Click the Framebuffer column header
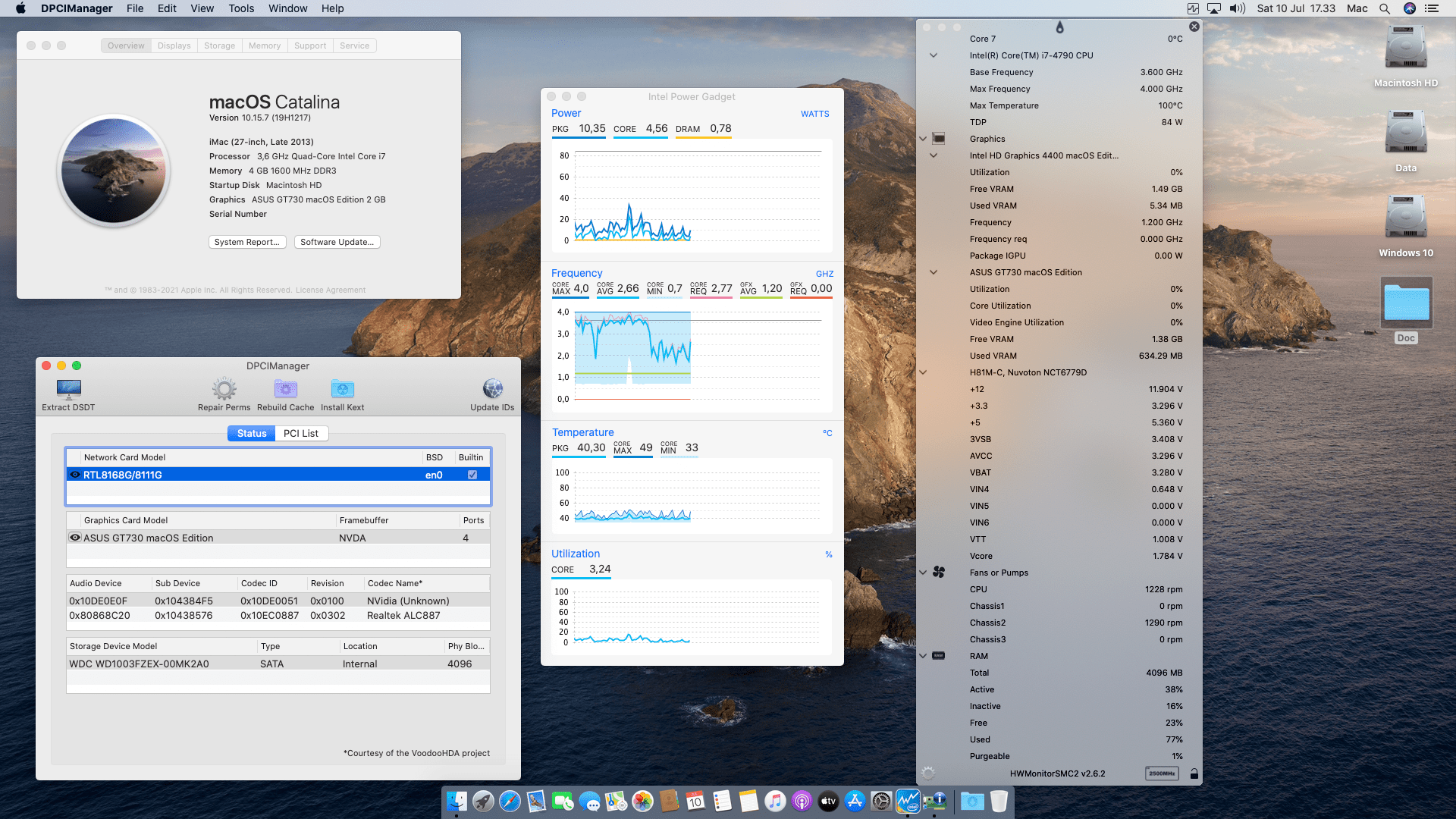Image resolution: width=1456 pixels, height=819 pixels. (x=398, y=520)
